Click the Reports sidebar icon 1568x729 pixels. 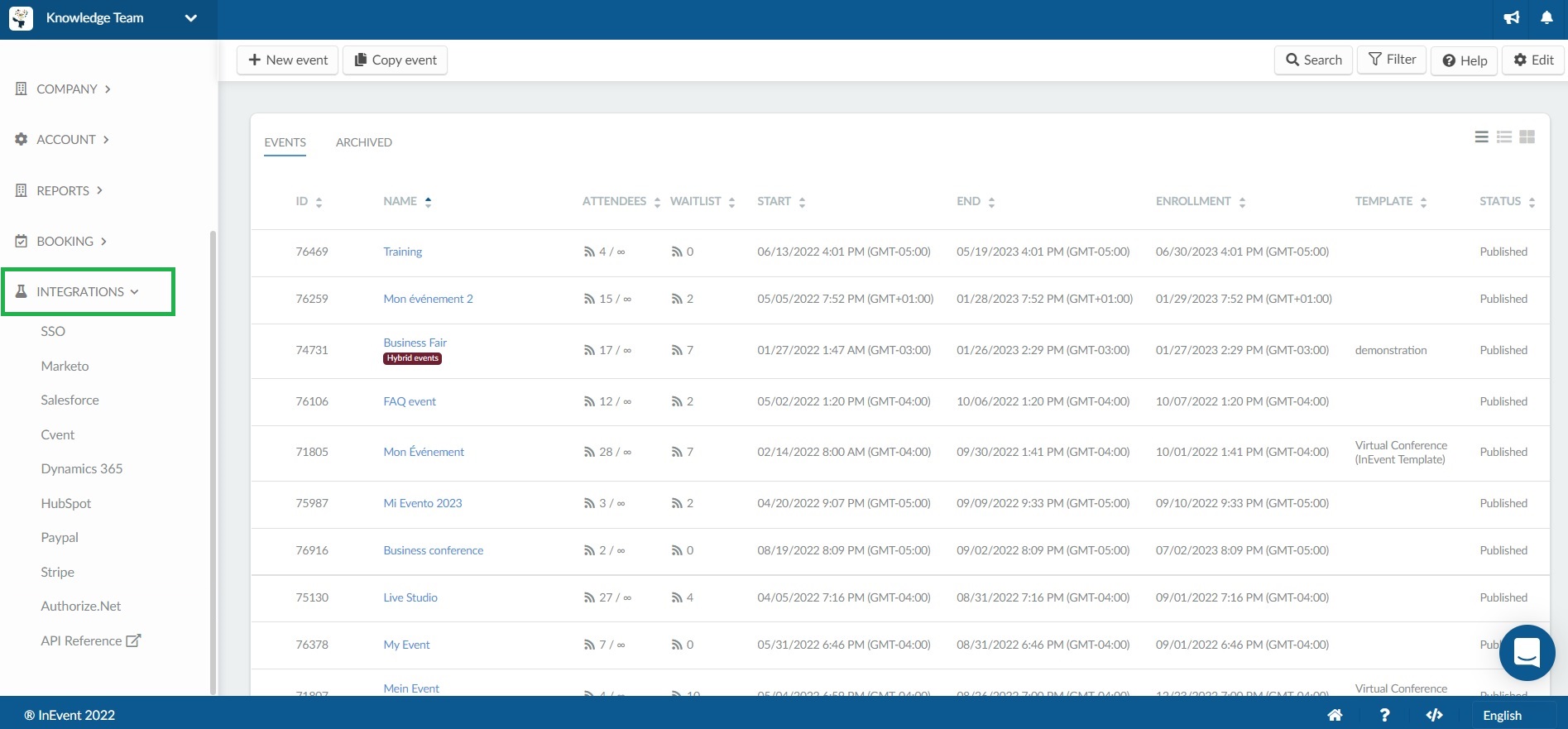coord(22,190)
